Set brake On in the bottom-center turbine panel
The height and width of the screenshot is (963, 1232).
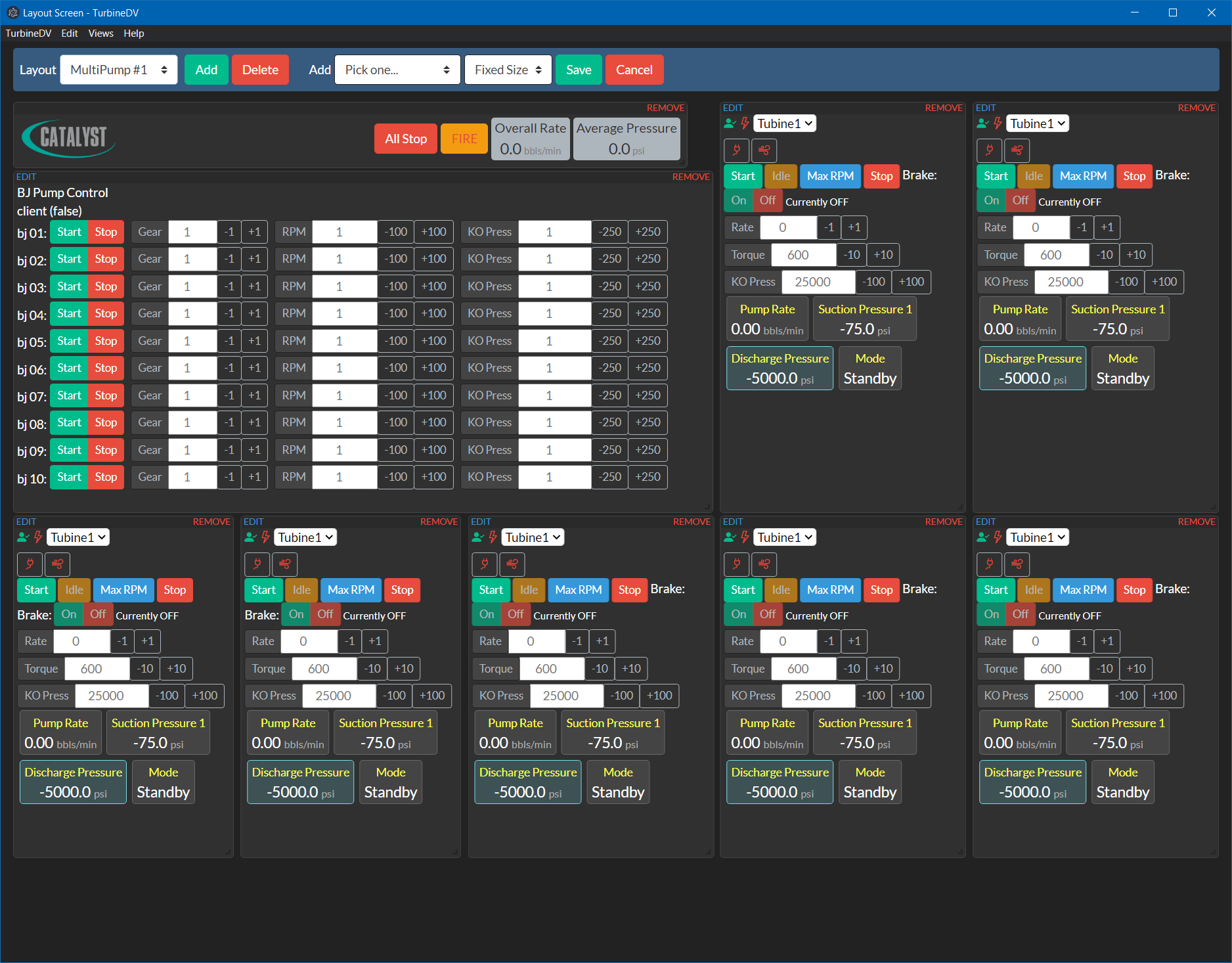(486, 615)
